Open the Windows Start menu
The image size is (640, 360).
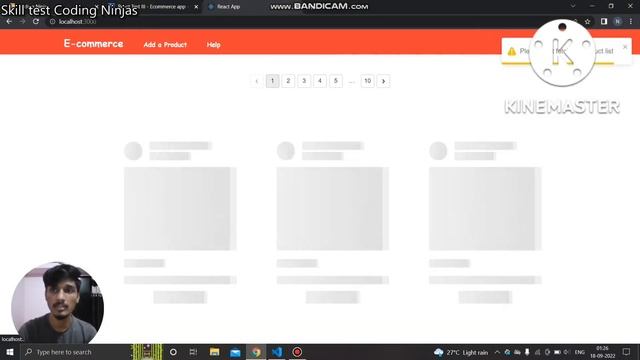click(10, 352)
